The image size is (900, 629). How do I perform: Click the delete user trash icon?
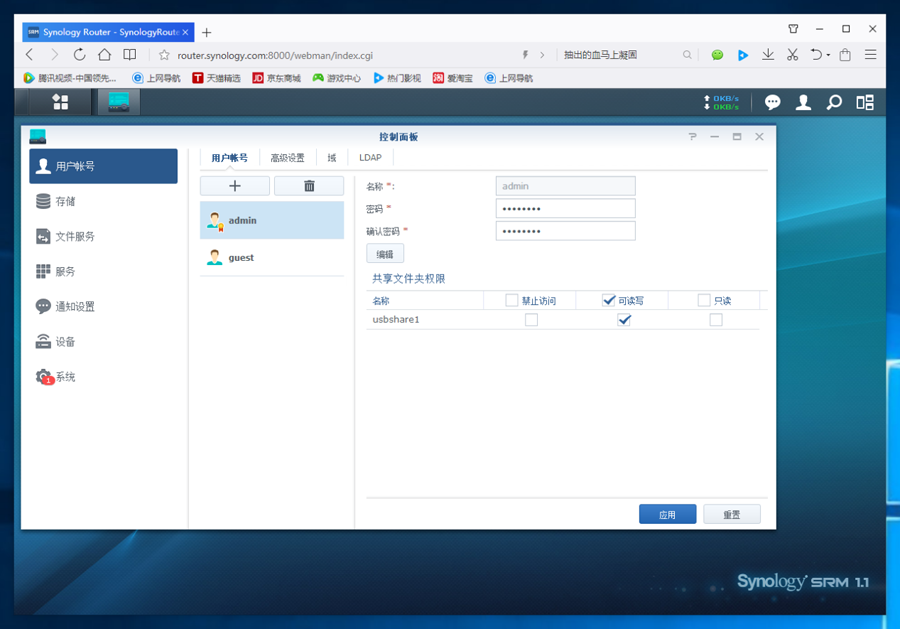click(309, 186)
